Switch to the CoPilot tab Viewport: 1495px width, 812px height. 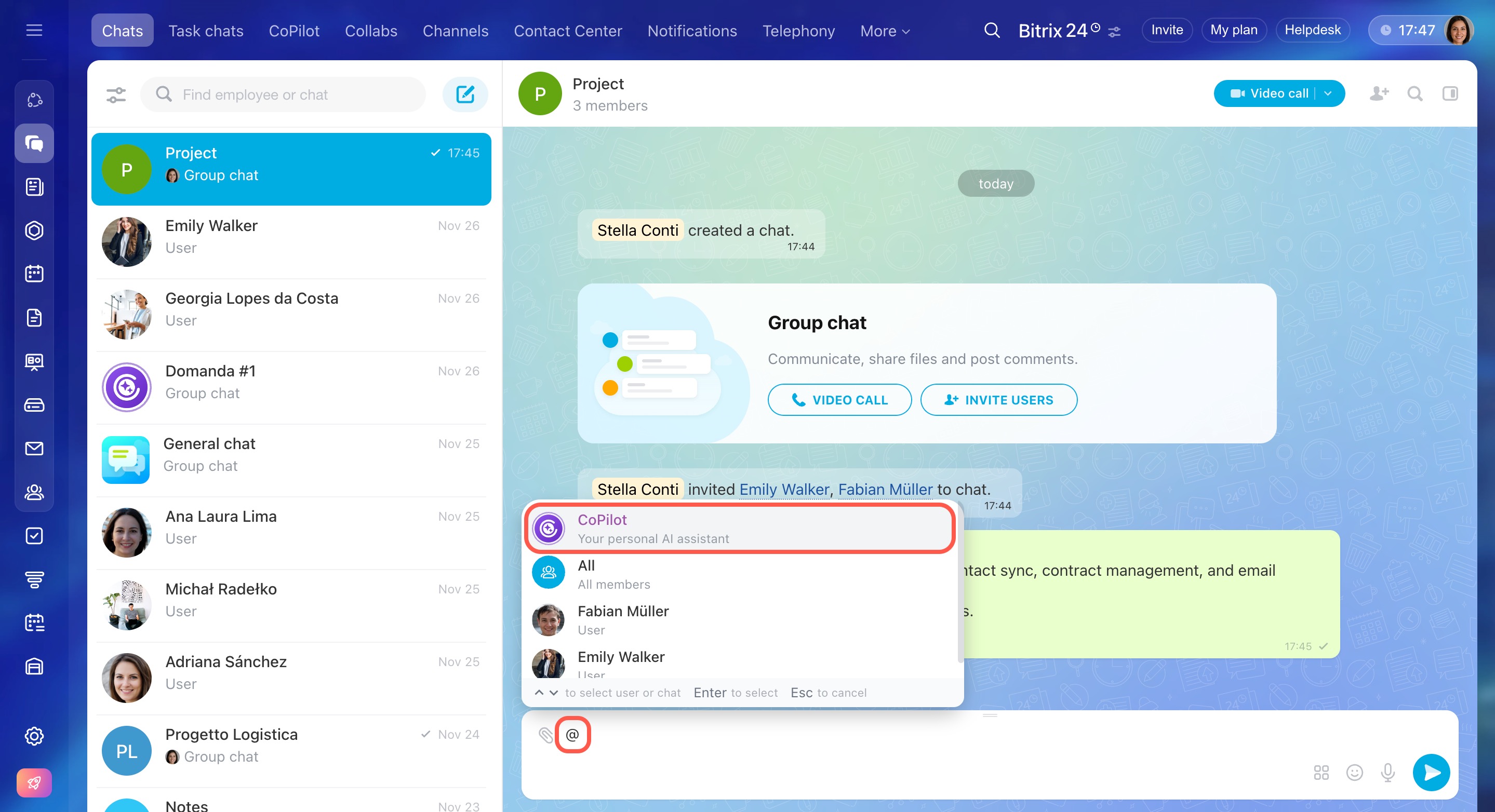(x=293, y=31)
